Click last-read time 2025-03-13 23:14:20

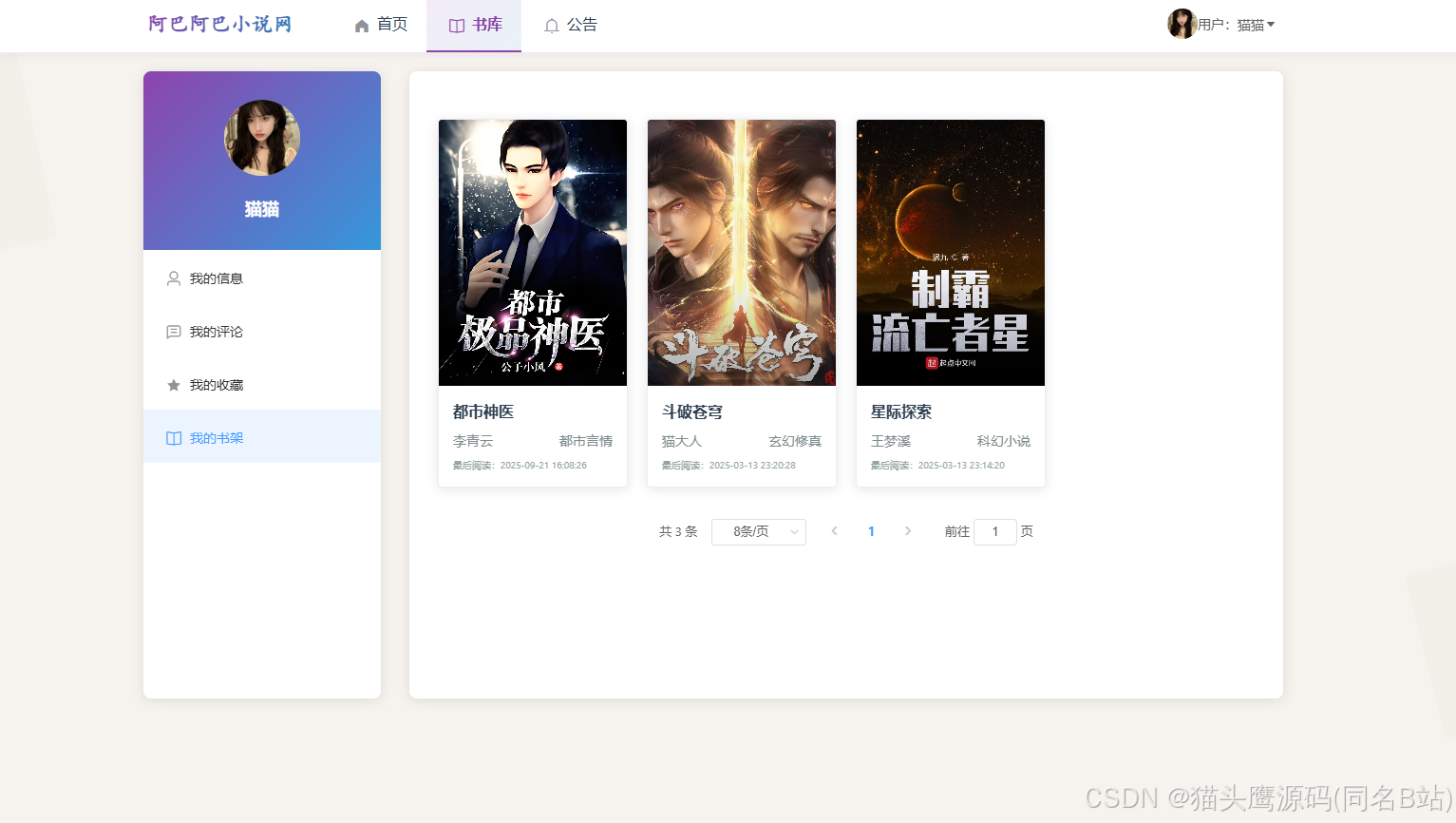pyautogui.click(x=961, y=466)
